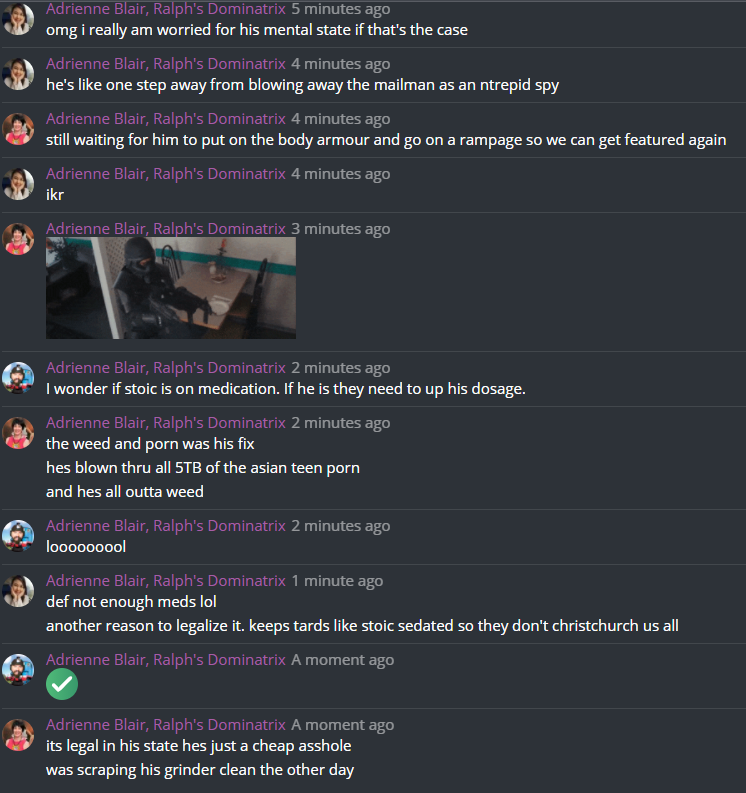Click the '5 minutes ago' timestamp
This screenshot has height=793, width=746.
point(340,9)
